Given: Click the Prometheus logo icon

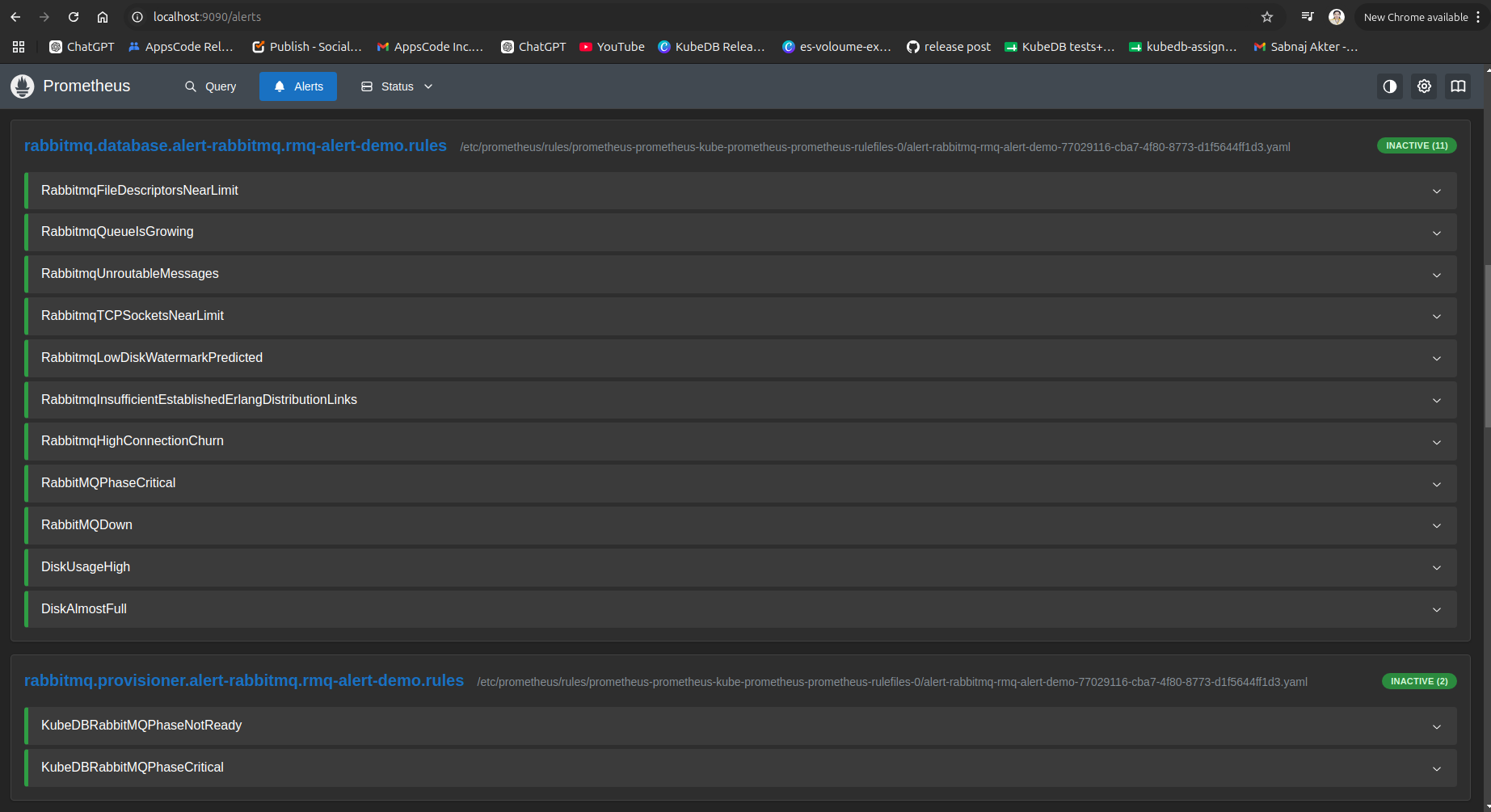Looking at the screenshot, I should tap(23, 86).
